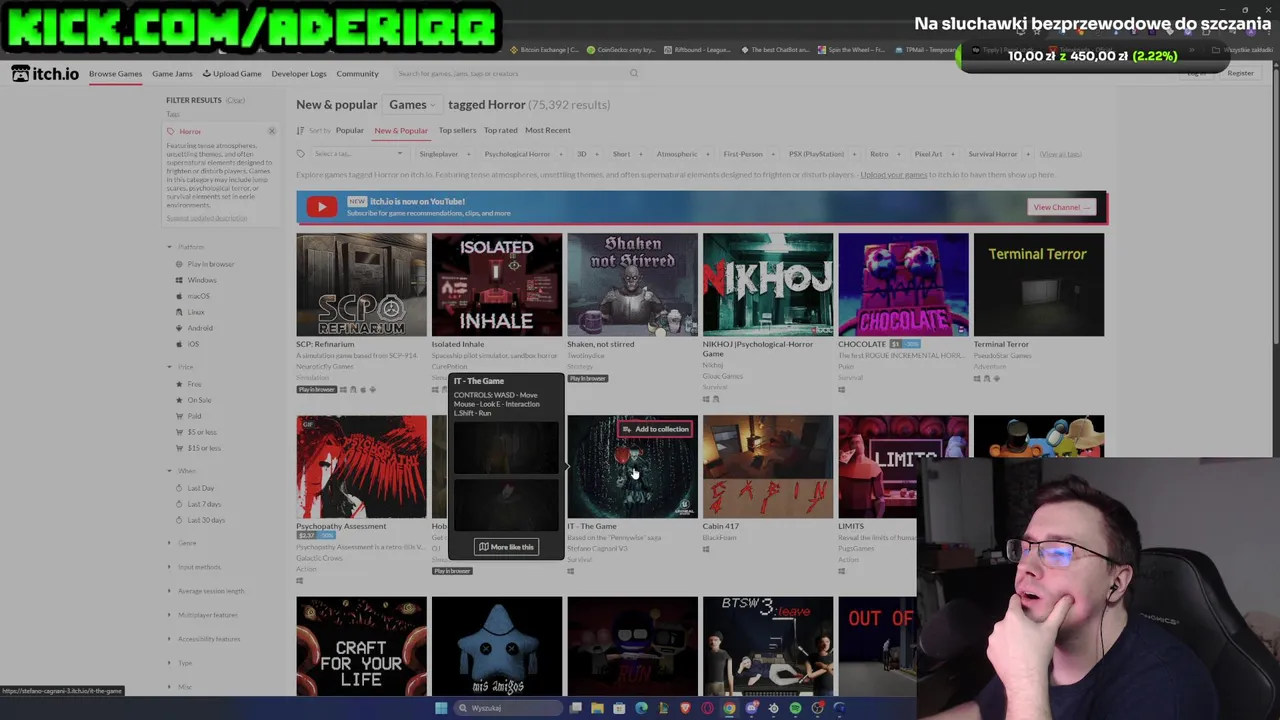Click the View Channel button
1280x720 pixels.
[1062, 207]
